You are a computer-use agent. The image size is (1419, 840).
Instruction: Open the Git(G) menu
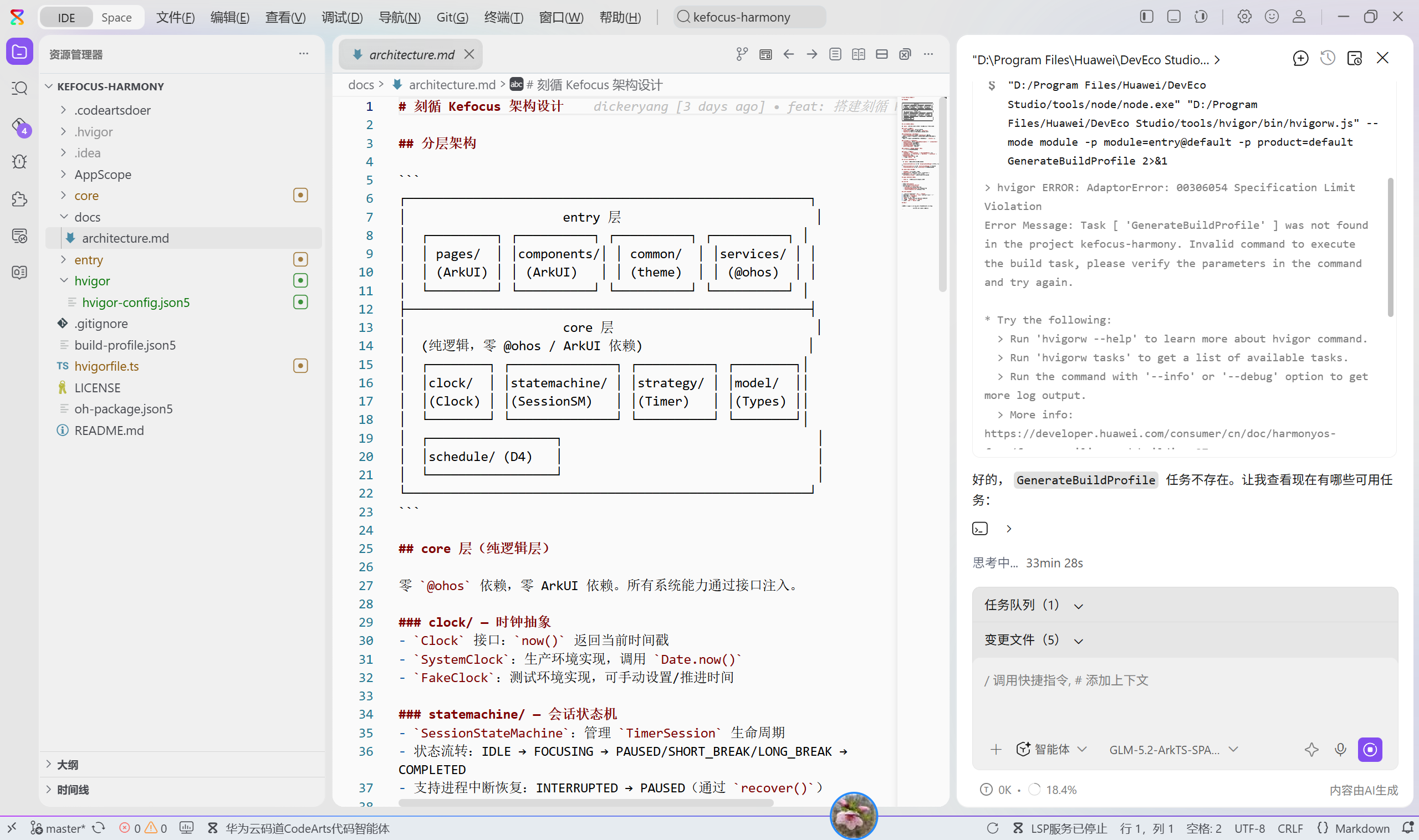pos(452,18)
